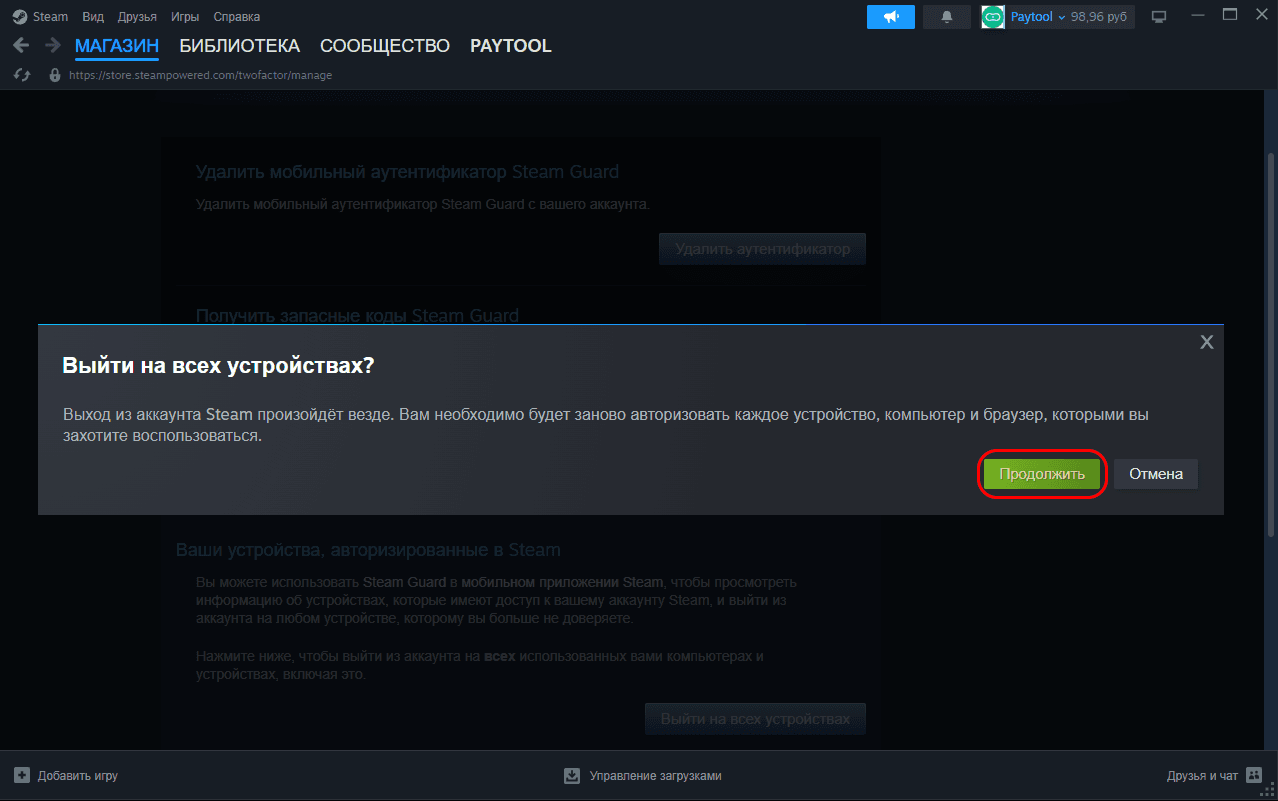This screenshot has width=1278, height=801.
Task: Open the Вид menu
Action: [93, 17]
